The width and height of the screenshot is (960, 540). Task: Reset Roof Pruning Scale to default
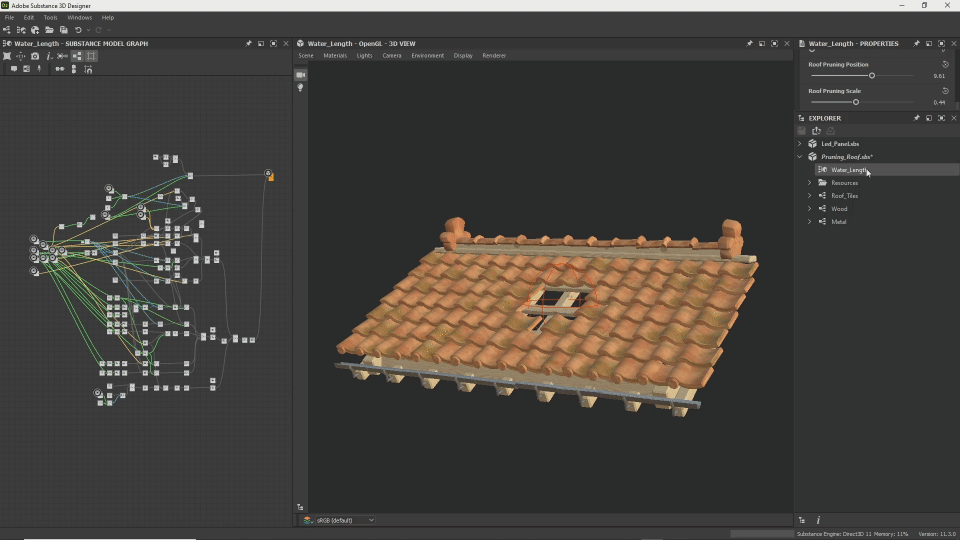click(945, 91)
